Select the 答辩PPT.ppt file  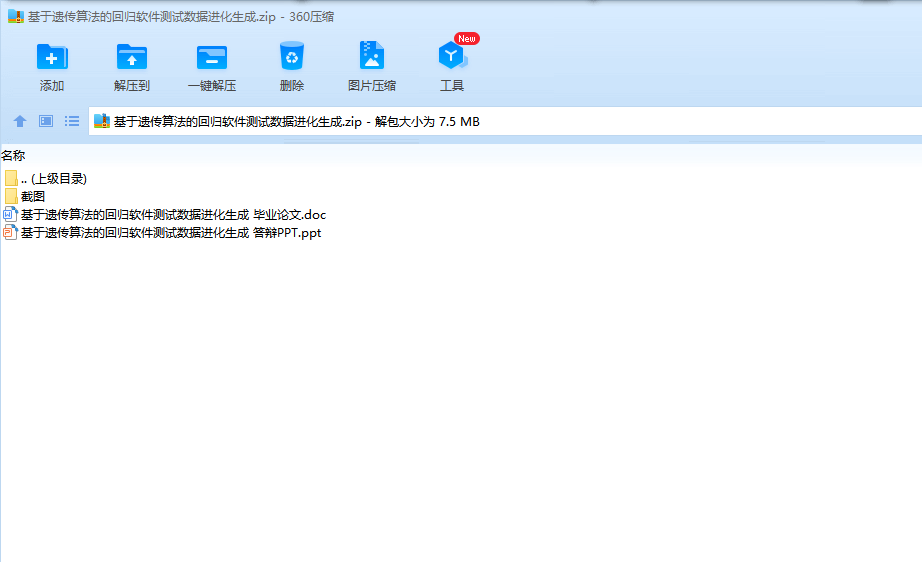click(162, 233)
